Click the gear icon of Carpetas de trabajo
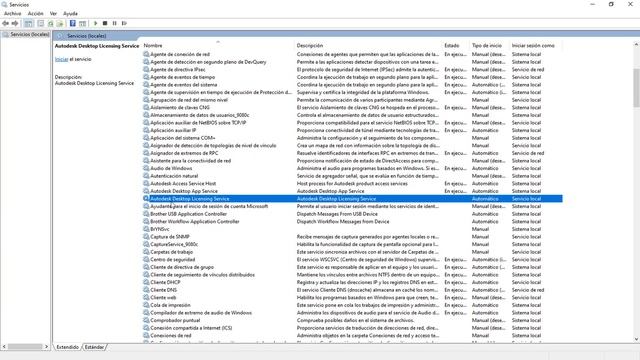 click(x=146, y=252)
